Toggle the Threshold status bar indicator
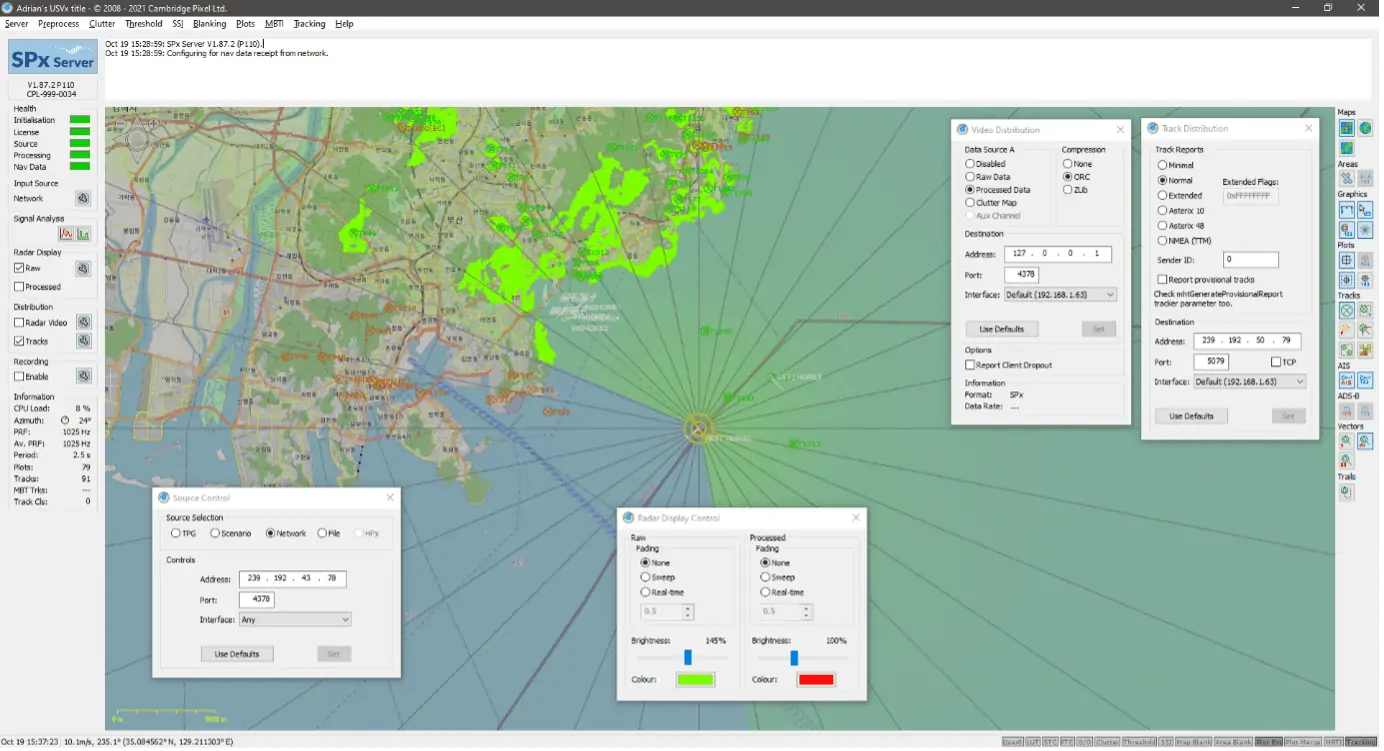Screen dimensions: 1384x751 pos(1141,743)
